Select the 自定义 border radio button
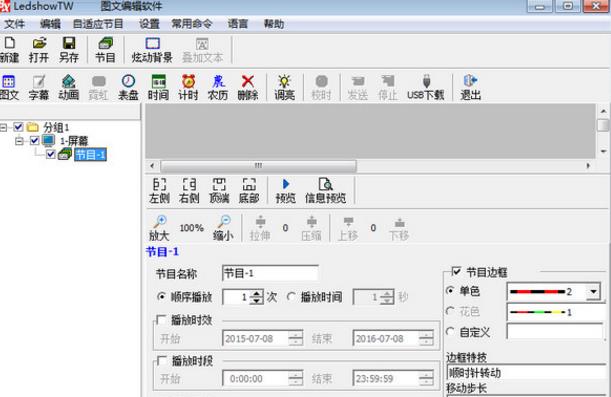Image resolution: width=611 pixels, height=397 pixels. tap(450, 332)
